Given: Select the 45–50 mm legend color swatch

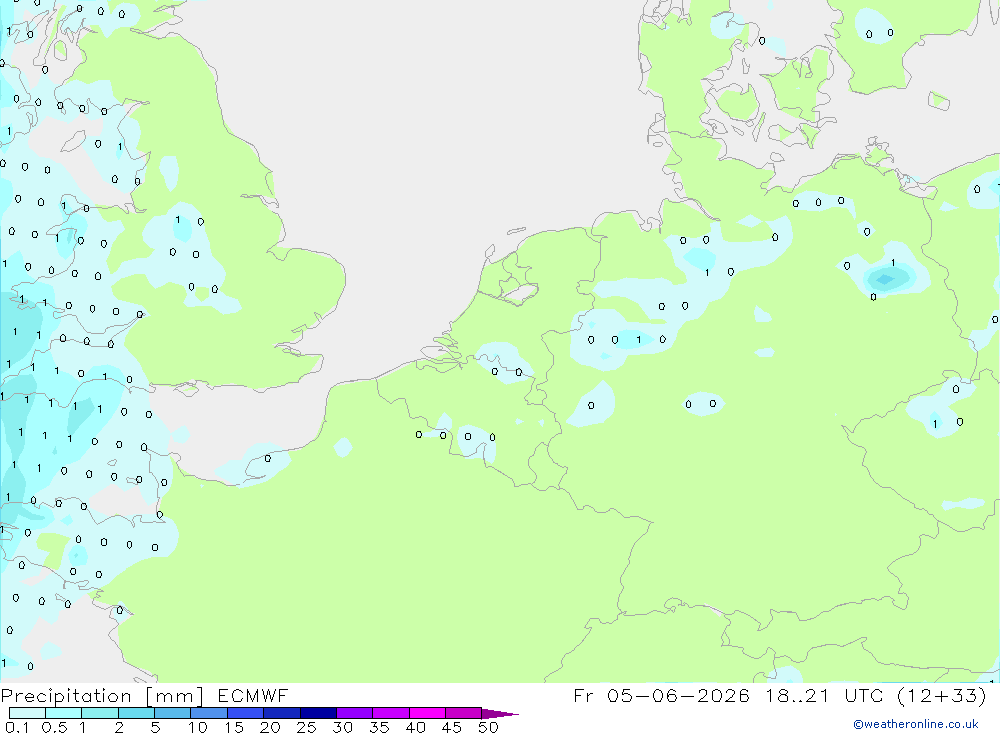Looking at the screenshot, I should click(464, 713).
